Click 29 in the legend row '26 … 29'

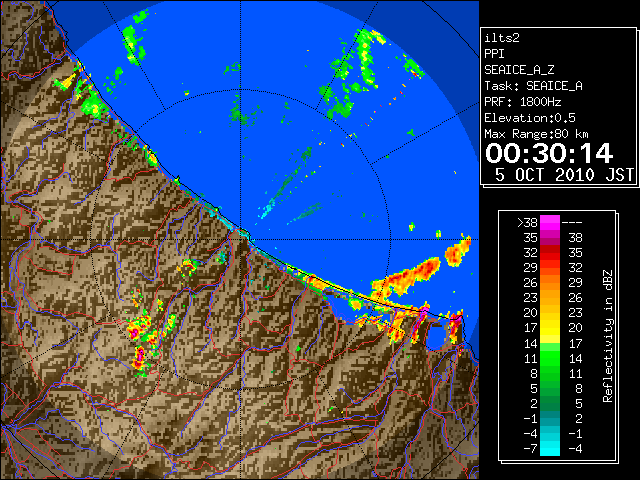tap(576, 282)
